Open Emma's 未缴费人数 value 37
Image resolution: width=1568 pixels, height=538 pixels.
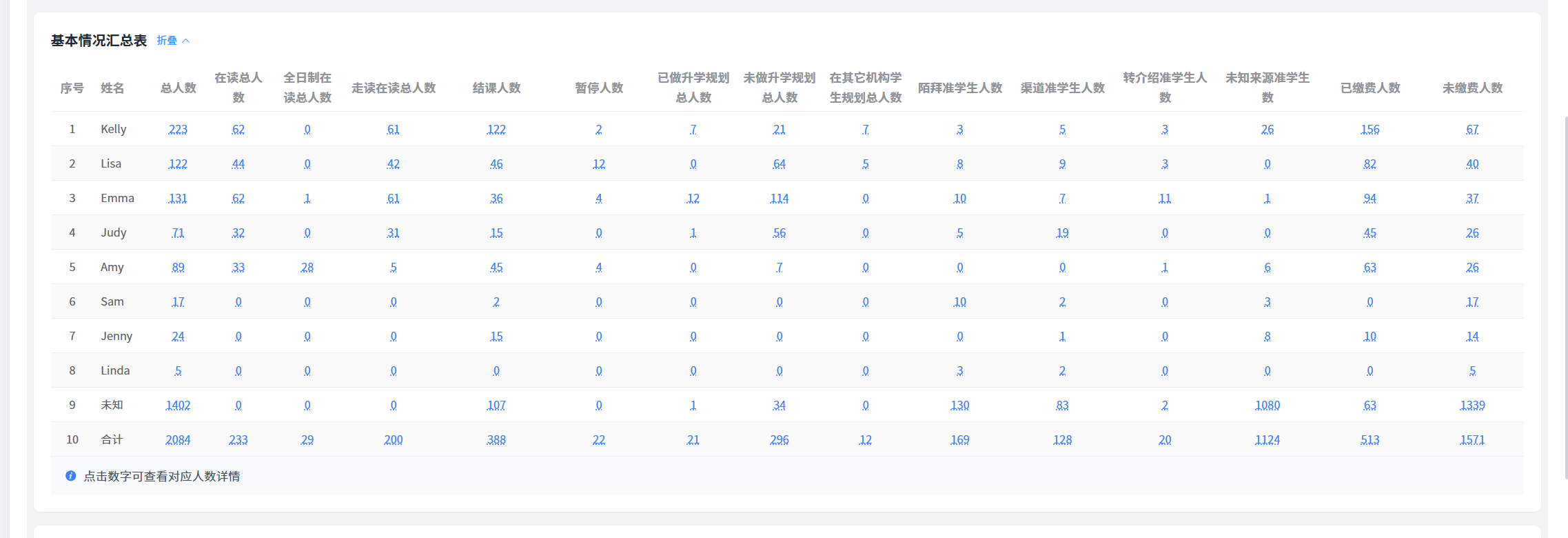tap(1472, 198)
